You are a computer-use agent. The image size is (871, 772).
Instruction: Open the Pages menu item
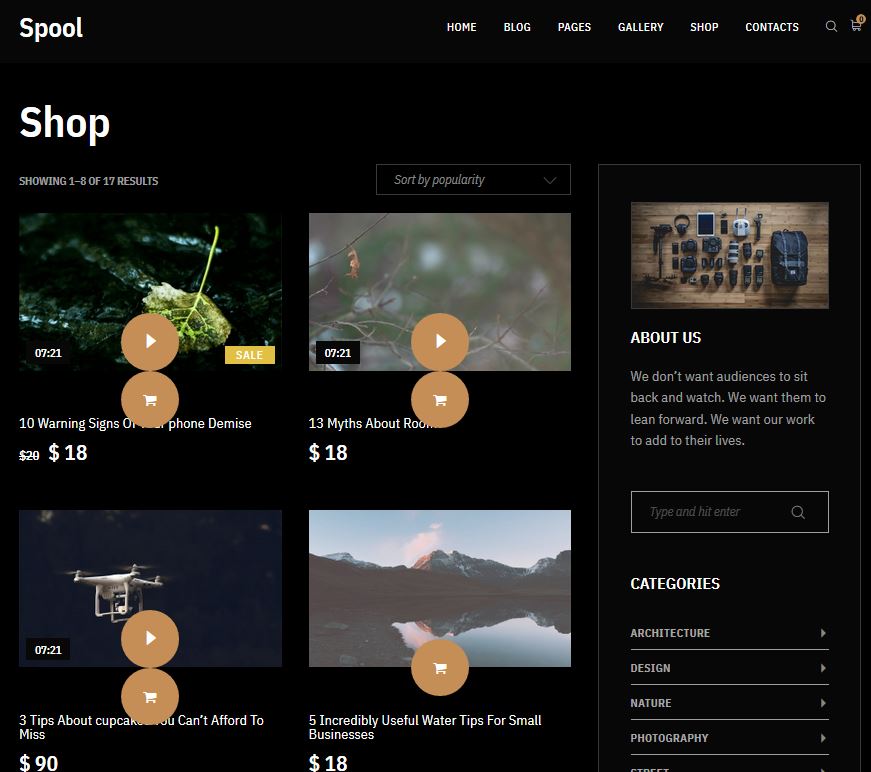[x=574, y=27]
